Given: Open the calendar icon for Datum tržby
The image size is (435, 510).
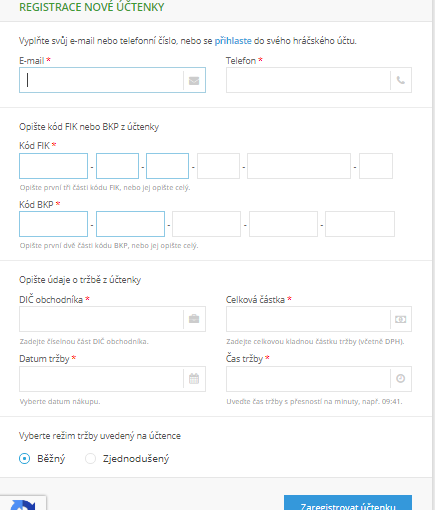Looking at the screenshot, I should click(x=194, y=379).
